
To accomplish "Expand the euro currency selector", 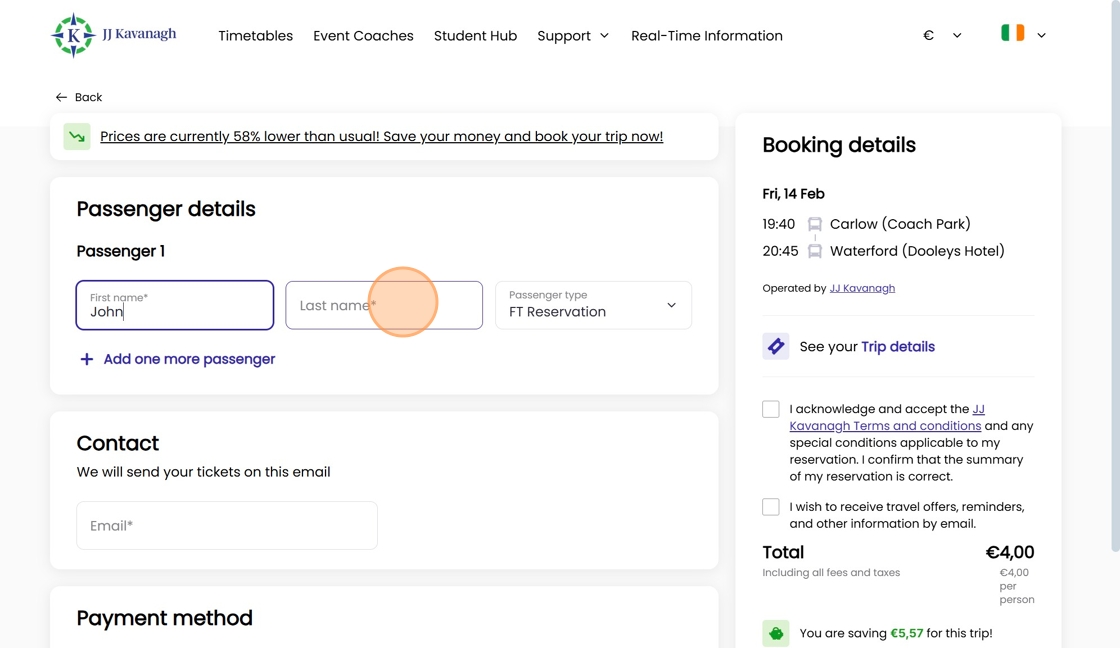I will click(x=941, y=35).
